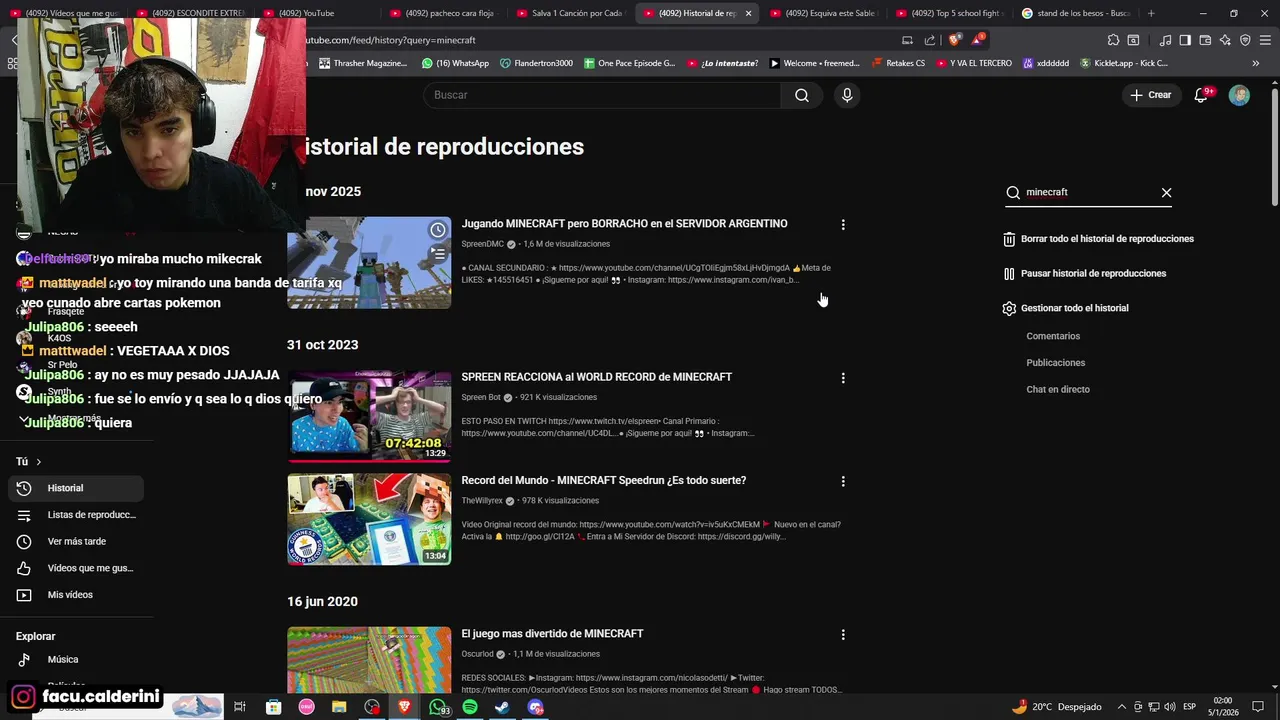Open the Record del Mundo Speedrun thumbnail
Viewport: 1280px width, 720px height.
tap(369, 519)
